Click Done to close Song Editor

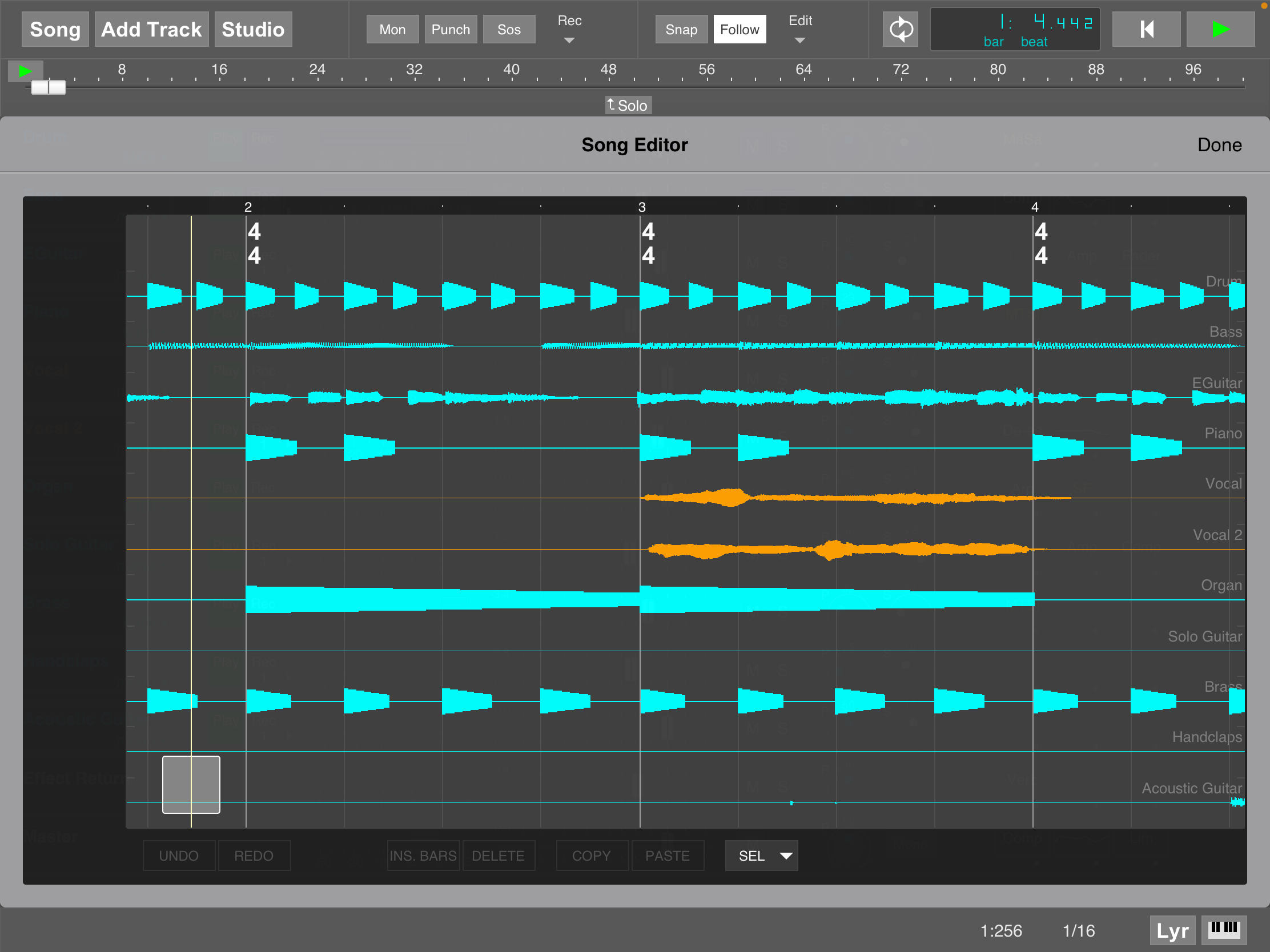pos(1220,144)
